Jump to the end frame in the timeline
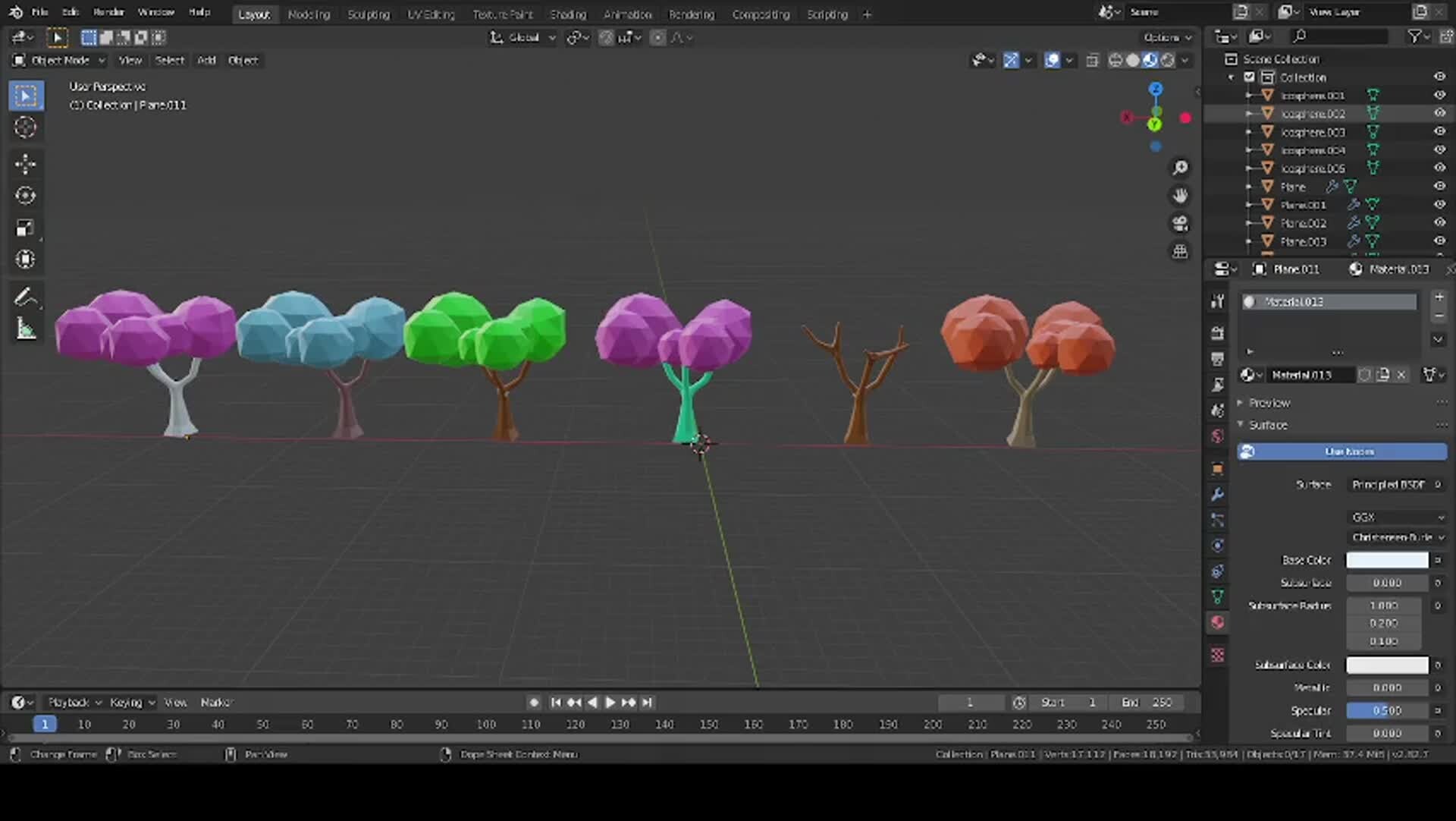 (647, 703)
